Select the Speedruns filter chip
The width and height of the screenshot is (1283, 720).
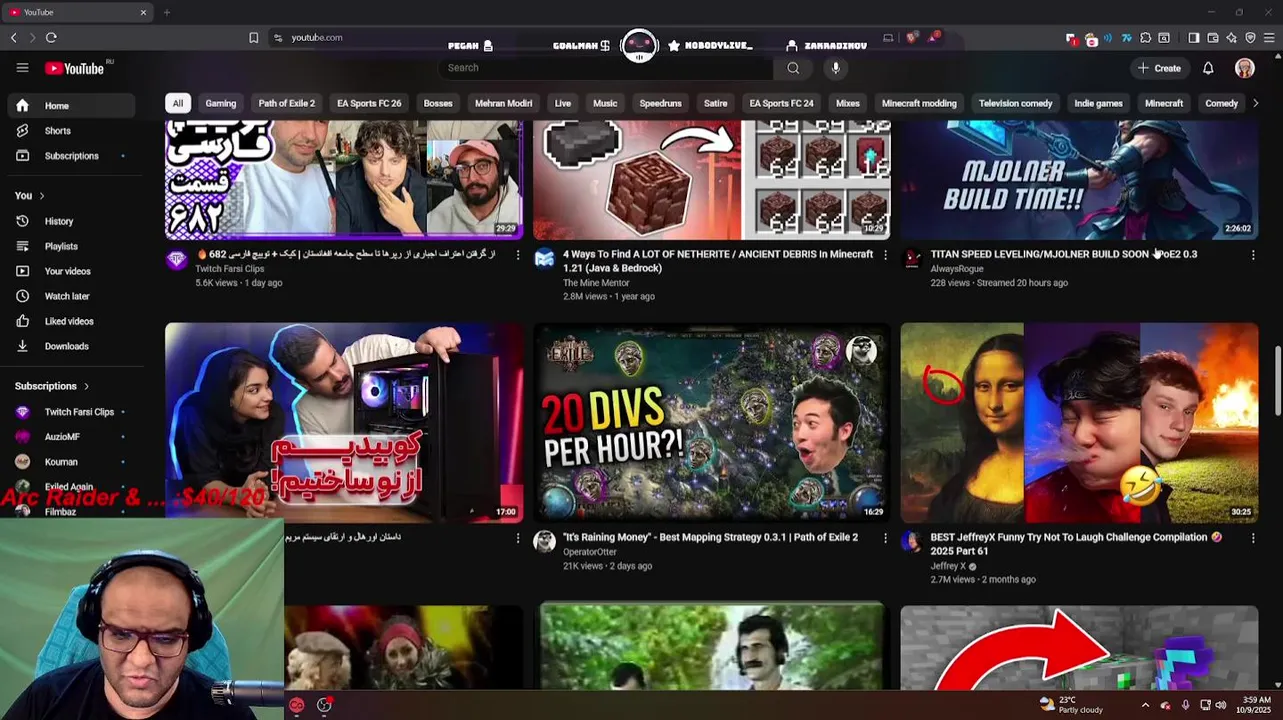click(661, 103)
